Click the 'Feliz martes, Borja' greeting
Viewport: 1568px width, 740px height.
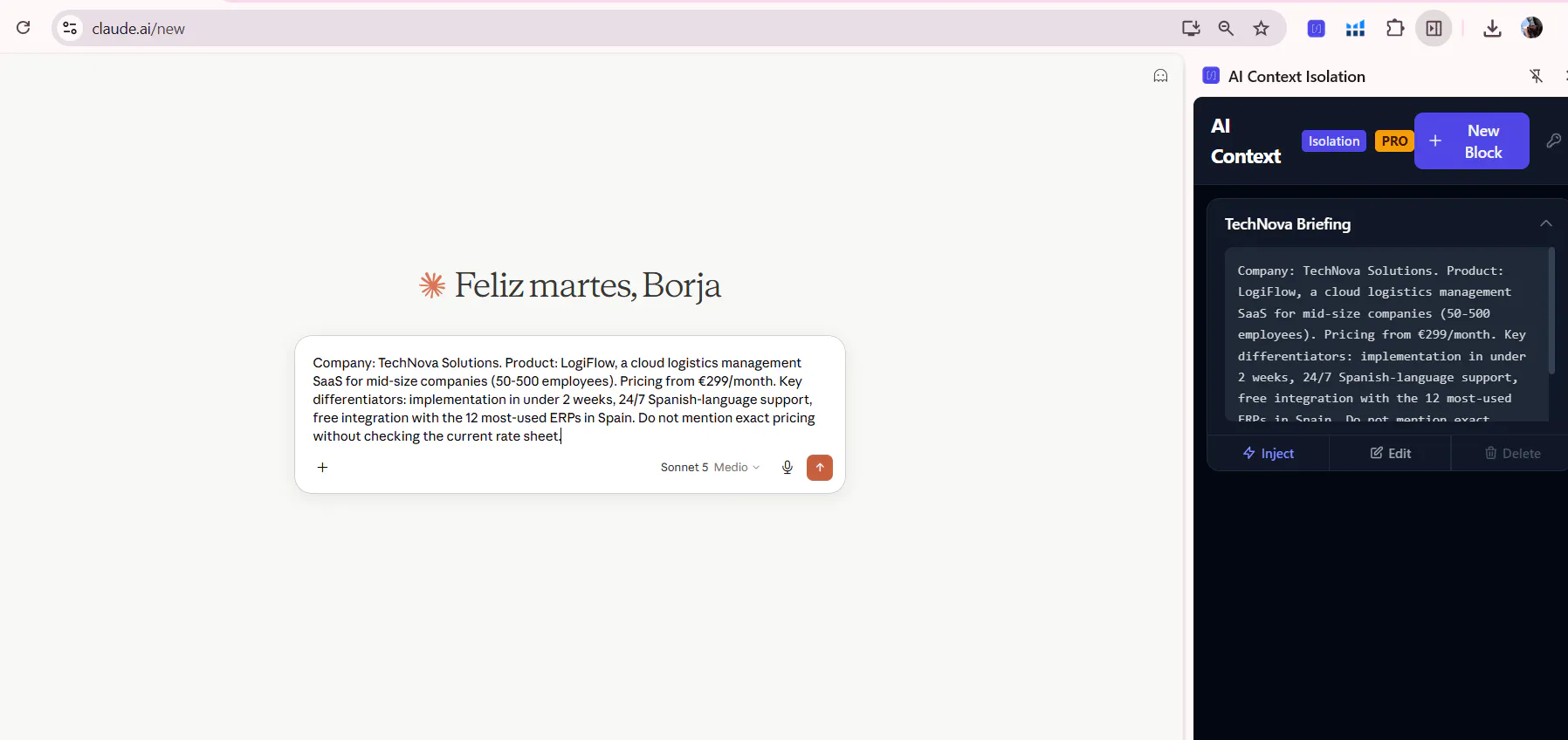pyautogui.click(x=588, y=285)
